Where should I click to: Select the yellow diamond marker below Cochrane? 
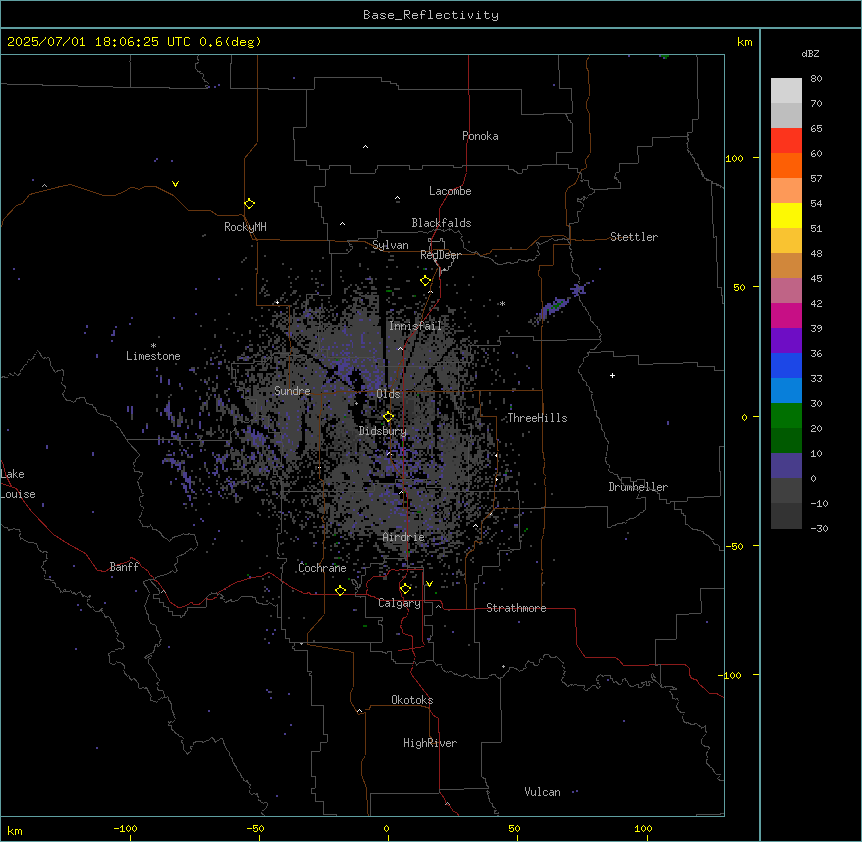click(x=340, y=590)
